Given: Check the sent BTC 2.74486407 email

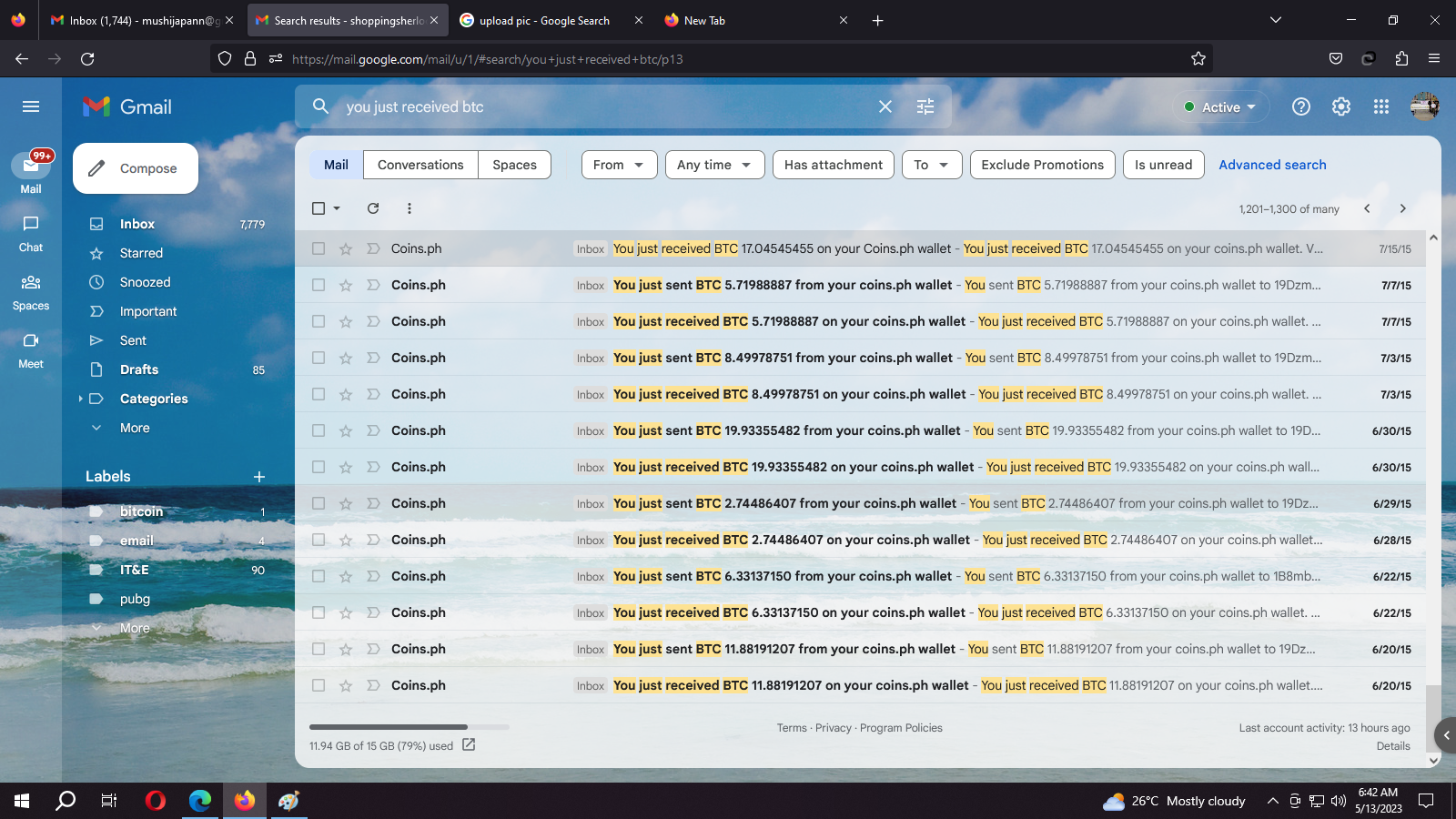Looking at the screenshot, I should (x=318, y=503).
